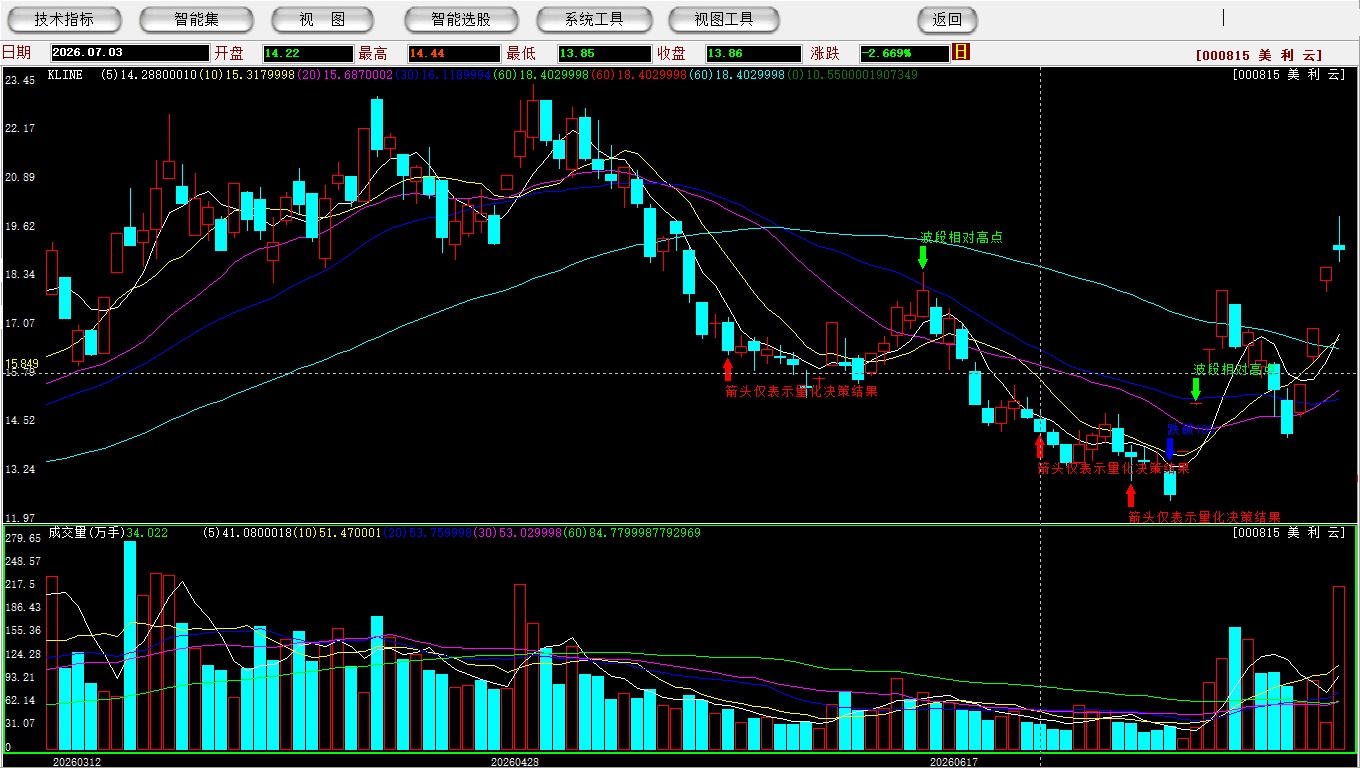Open the 视图工具 button
Image resolution: width=1360 pixels, height=768 pixels.
(725, 19)
